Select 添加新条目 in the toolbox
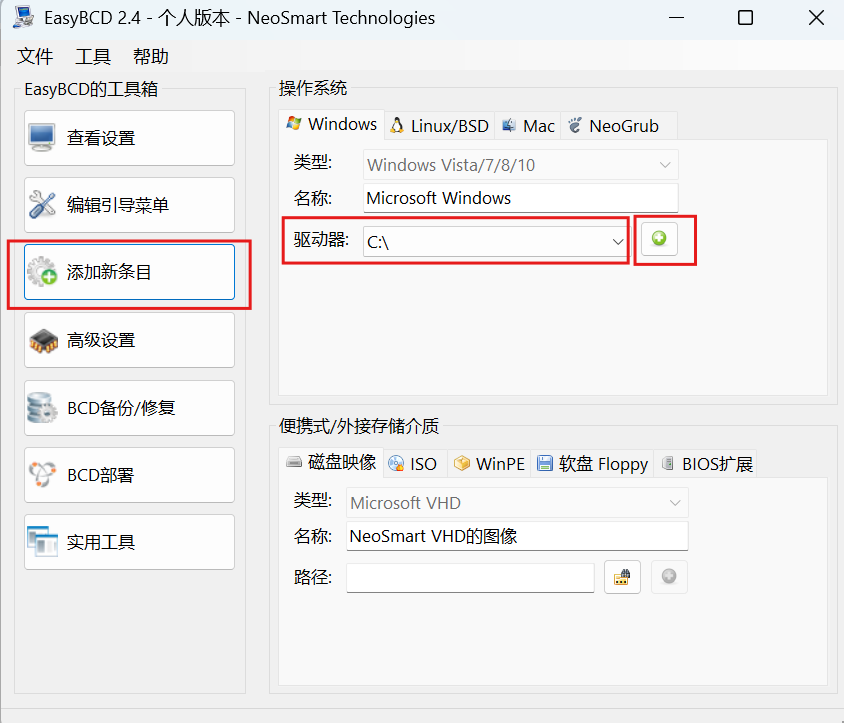The height and width of the screenshot is (723, 844). point(129,272)
